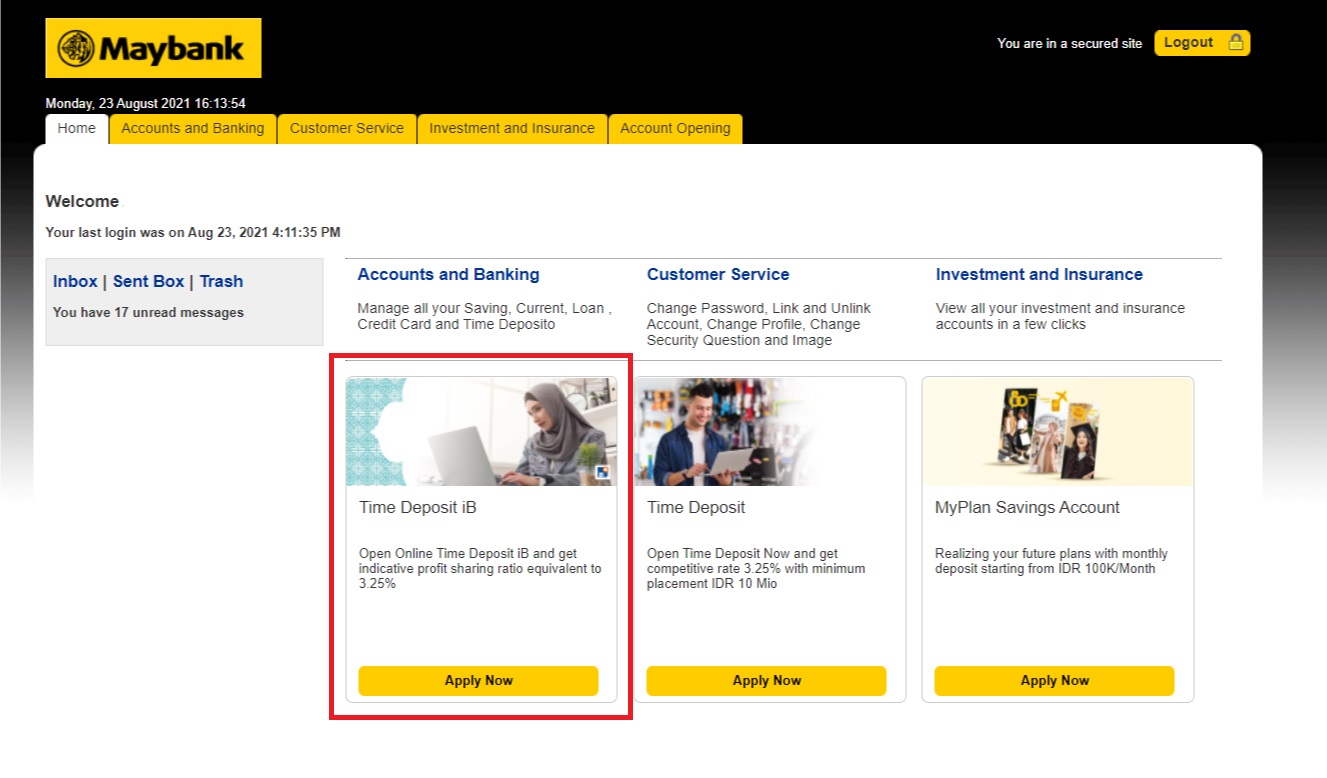
Task: Apply Now for MyPlan Savings Account
Action: pos(1054,681)
